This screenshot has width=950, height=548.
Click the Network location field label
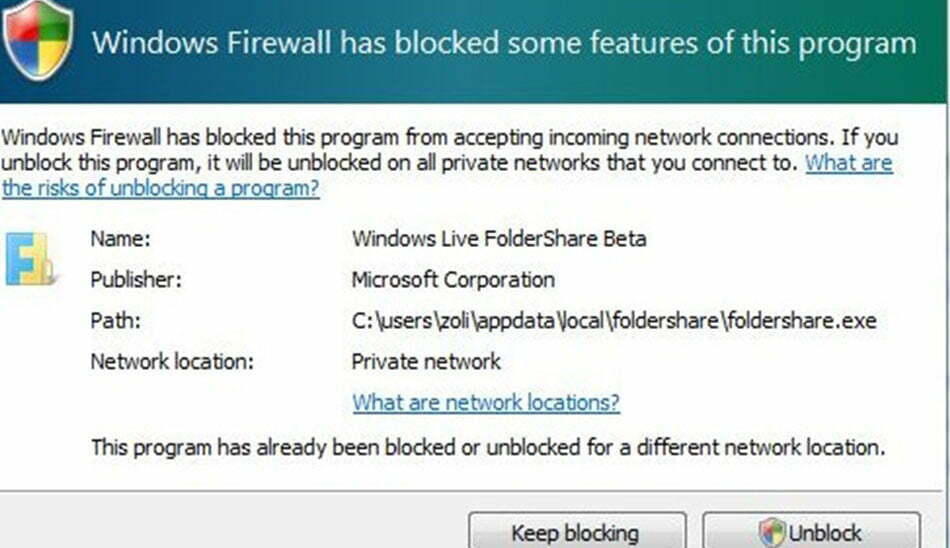point(172,361)
